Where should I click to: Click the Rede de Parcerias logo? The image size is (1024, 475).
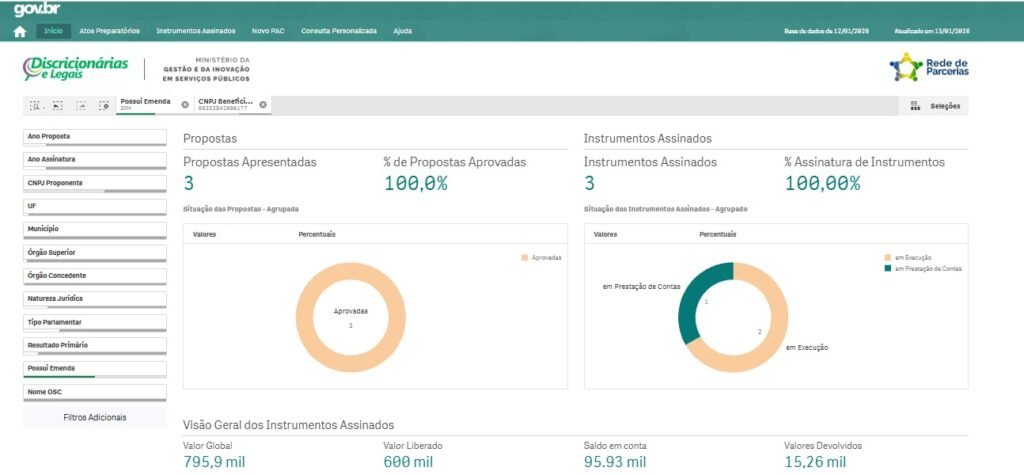[x=929, y=68]
